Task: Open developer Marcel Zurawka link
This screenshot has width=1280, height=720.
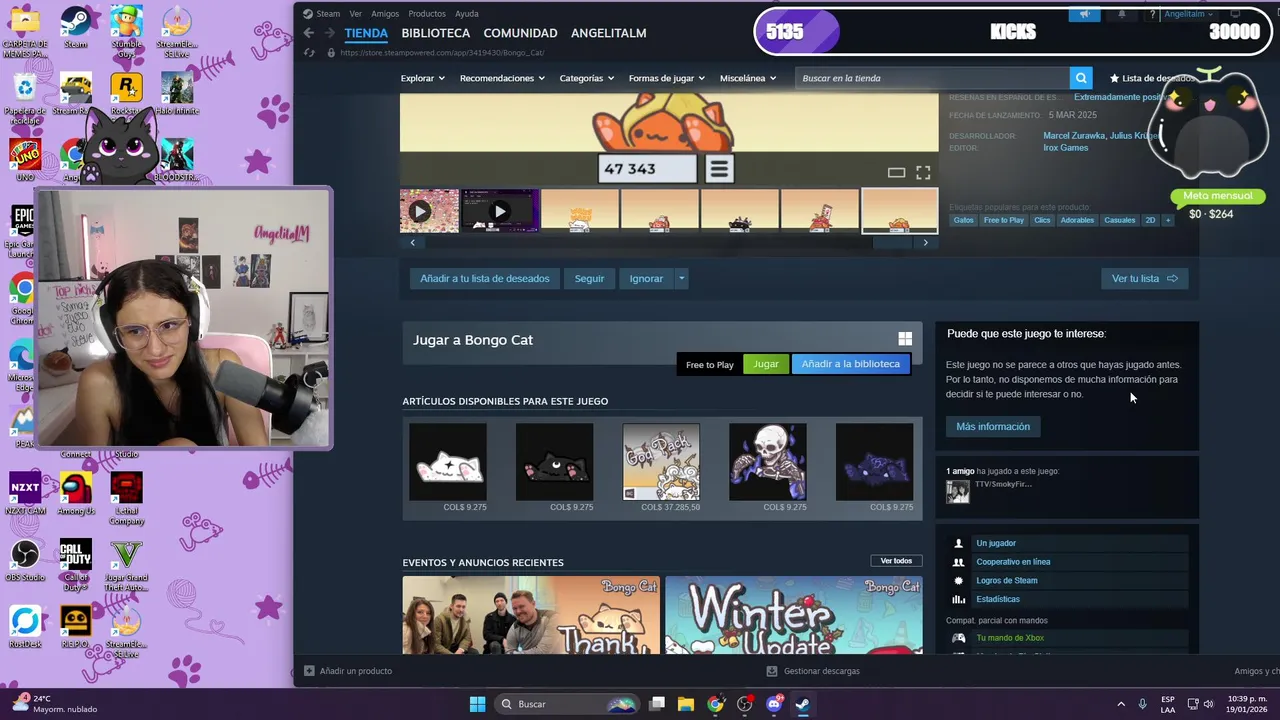Action: pos(1073,136)
